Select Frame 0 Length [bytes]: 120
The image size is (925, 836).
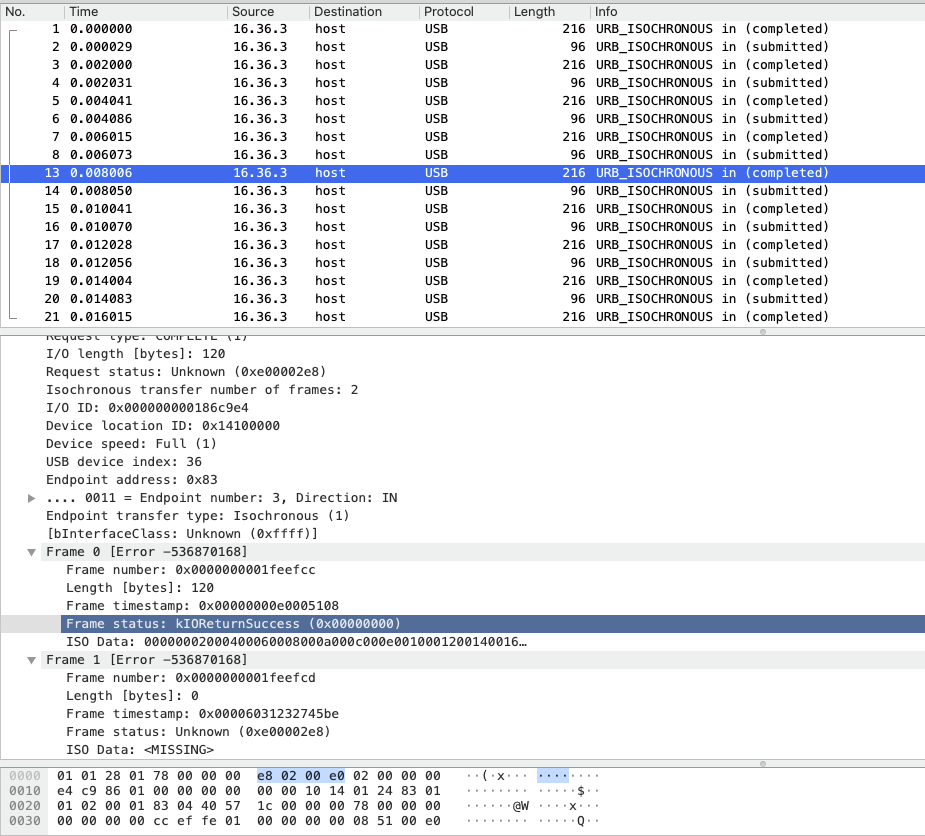(x=140, y=588)
